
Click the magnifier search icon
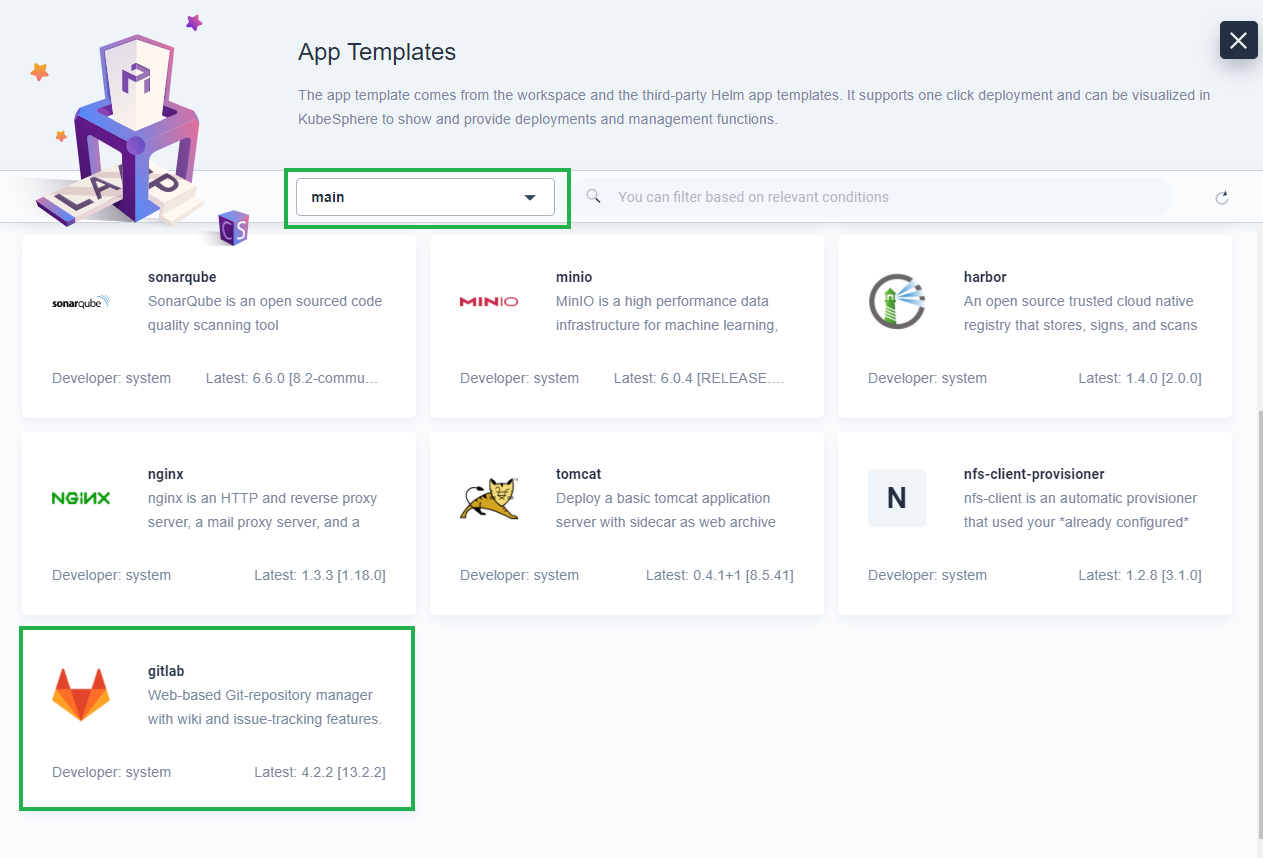593,197
